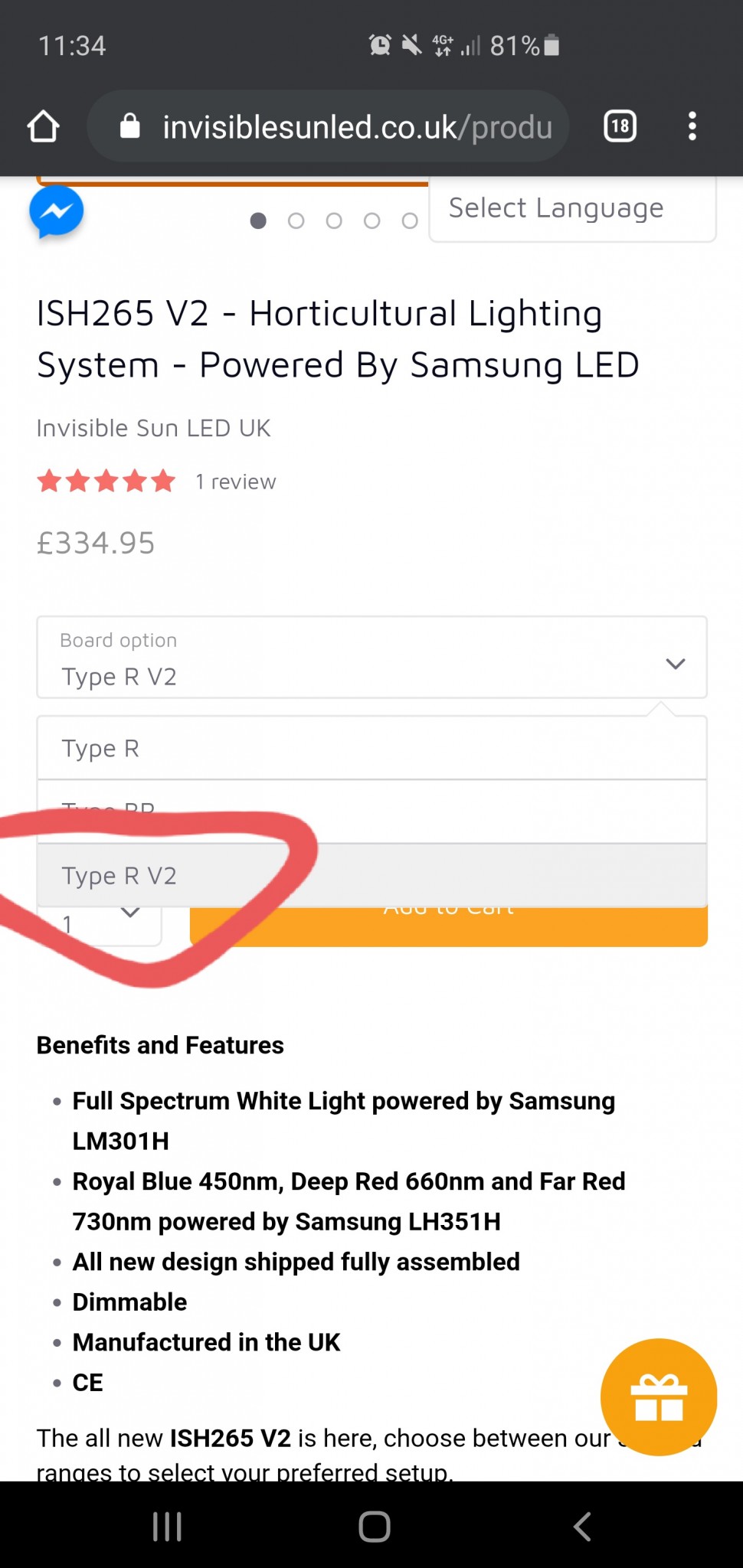
Task: Choose the Type R V2 board option
Action: pos(371,875)
